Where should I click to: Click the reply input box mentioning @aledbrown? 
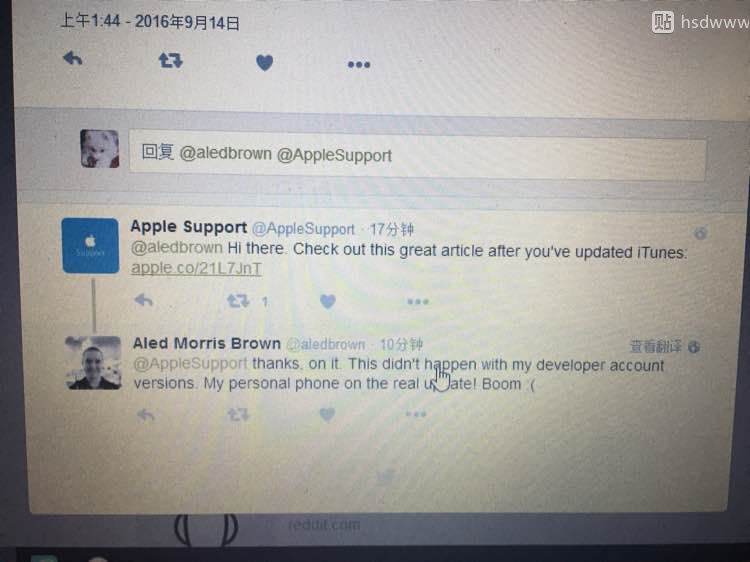coord(418,155)
